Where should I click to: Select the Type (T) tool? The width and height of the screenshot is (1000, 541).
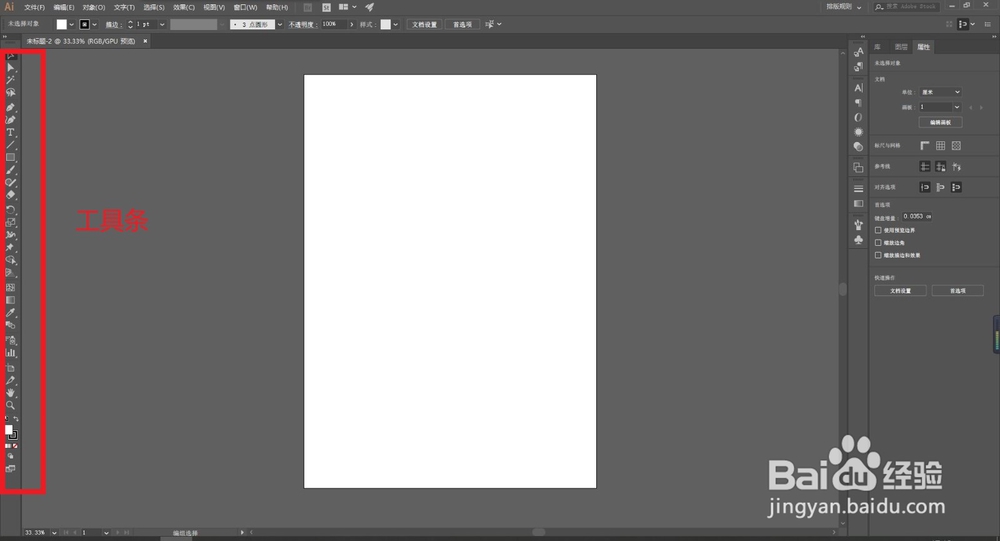(11, 133)
